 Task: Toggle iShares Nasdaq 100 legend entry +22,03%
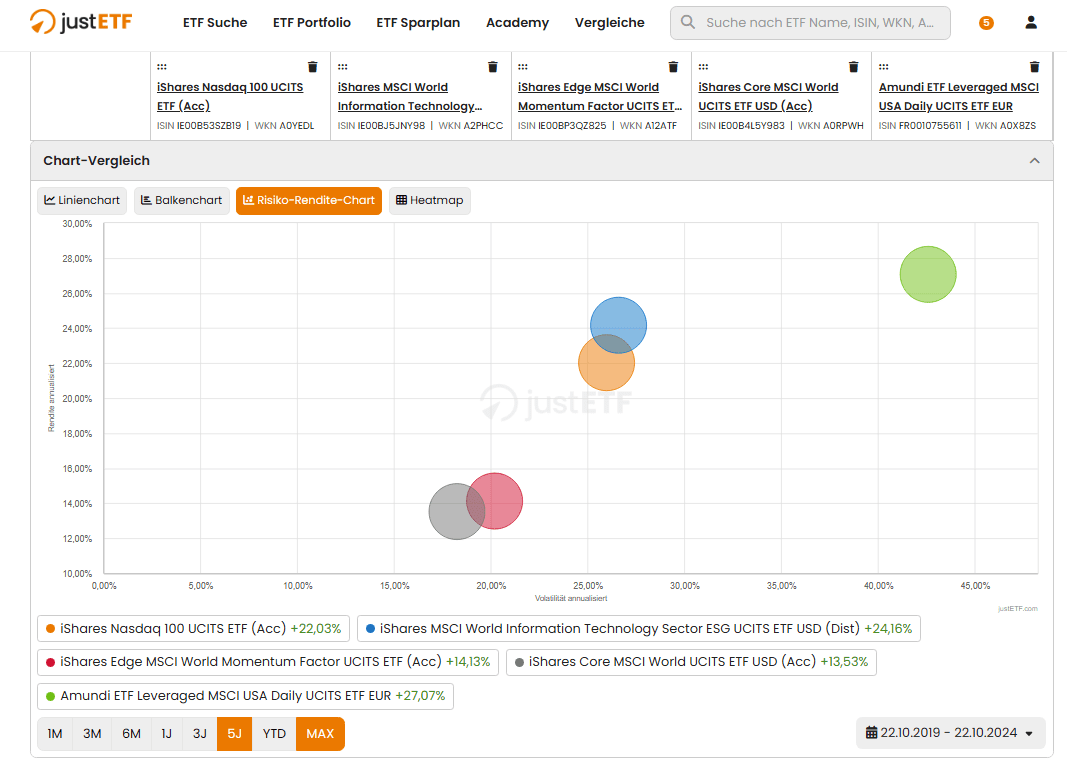pos(193,628)
